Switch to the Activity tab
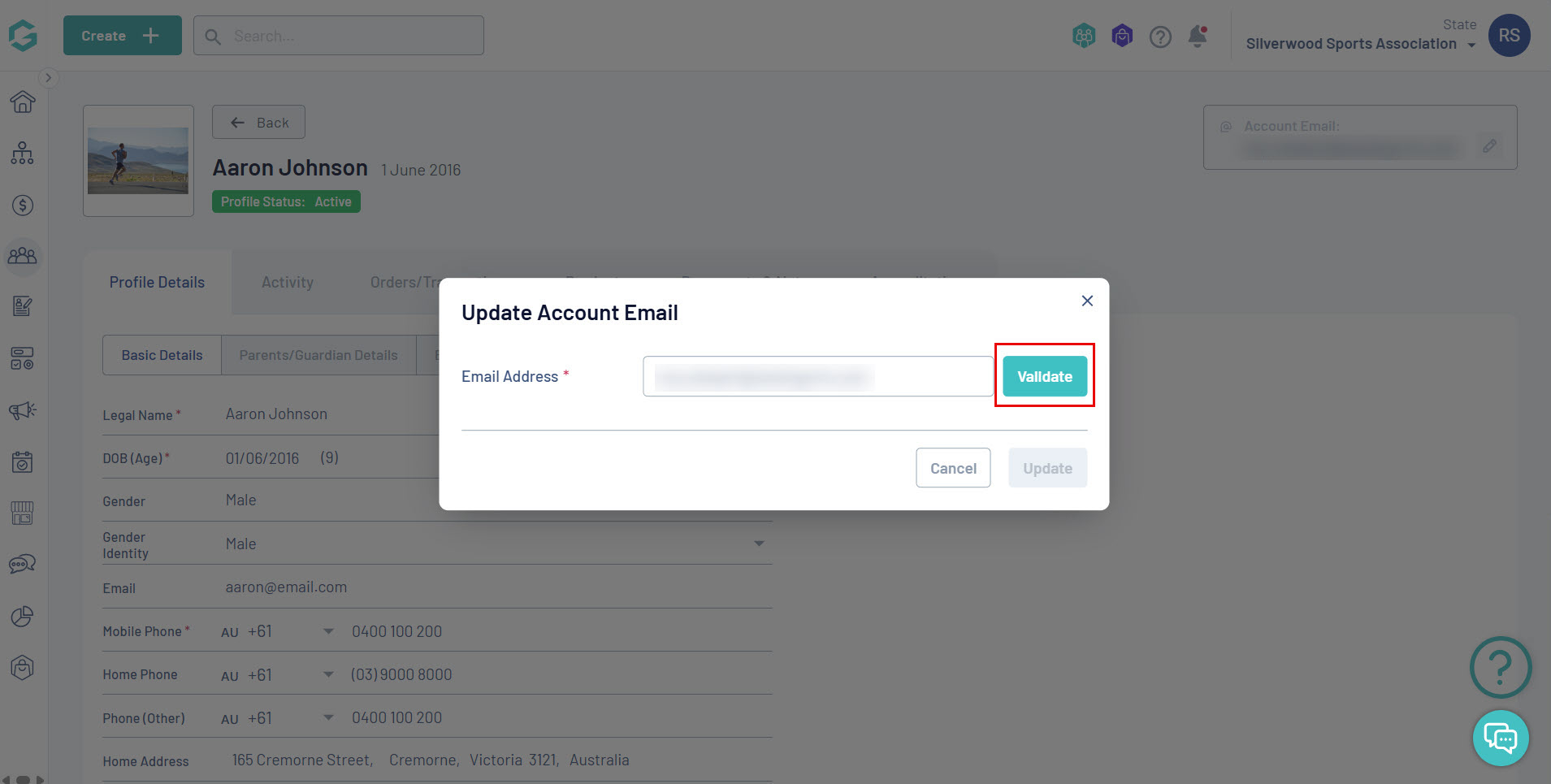 click(x=288, y=283)
